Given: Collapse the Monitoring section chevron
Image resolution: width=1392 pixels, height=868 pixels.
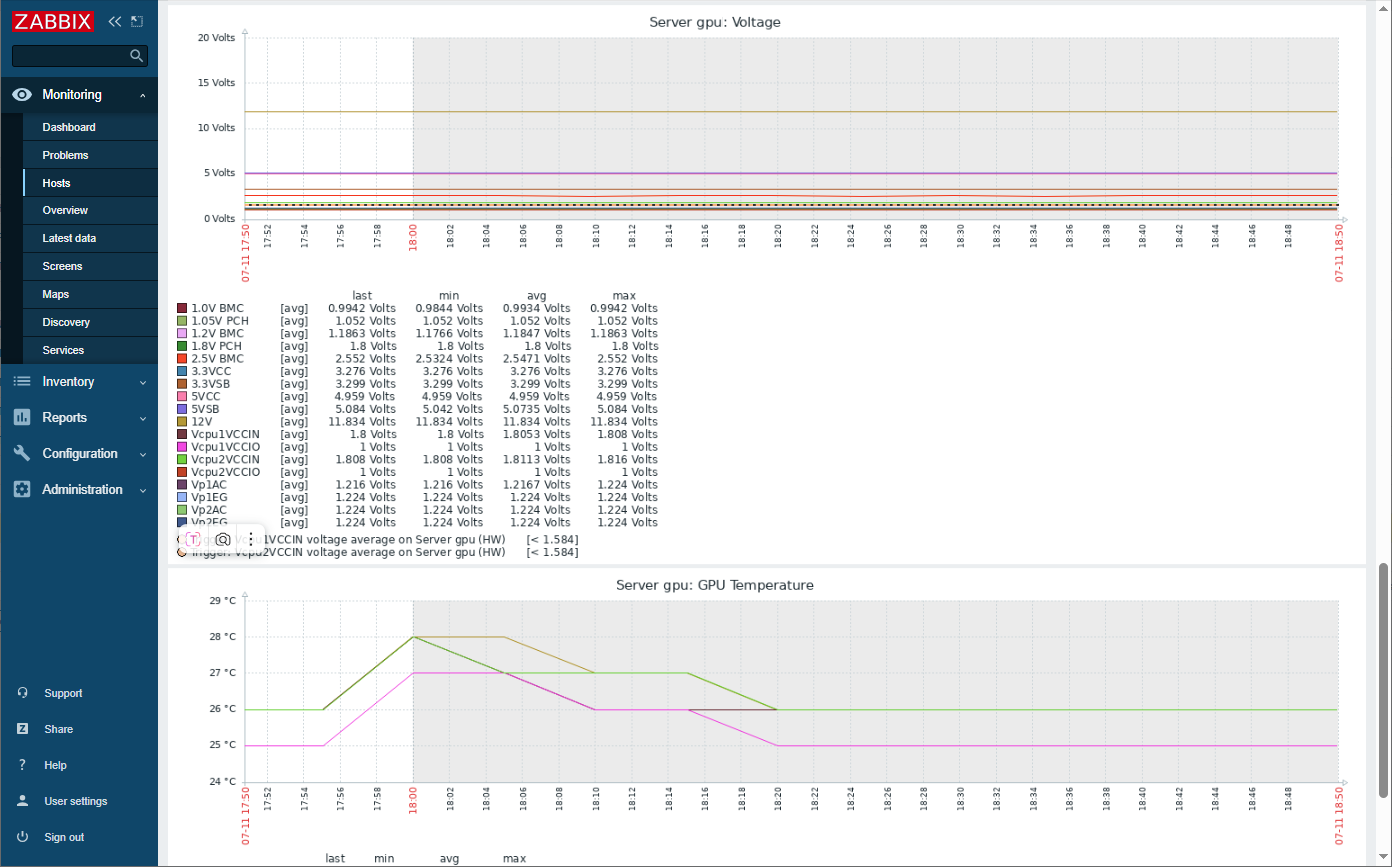Looking at the screenshot, I should (x=143, y=95).
